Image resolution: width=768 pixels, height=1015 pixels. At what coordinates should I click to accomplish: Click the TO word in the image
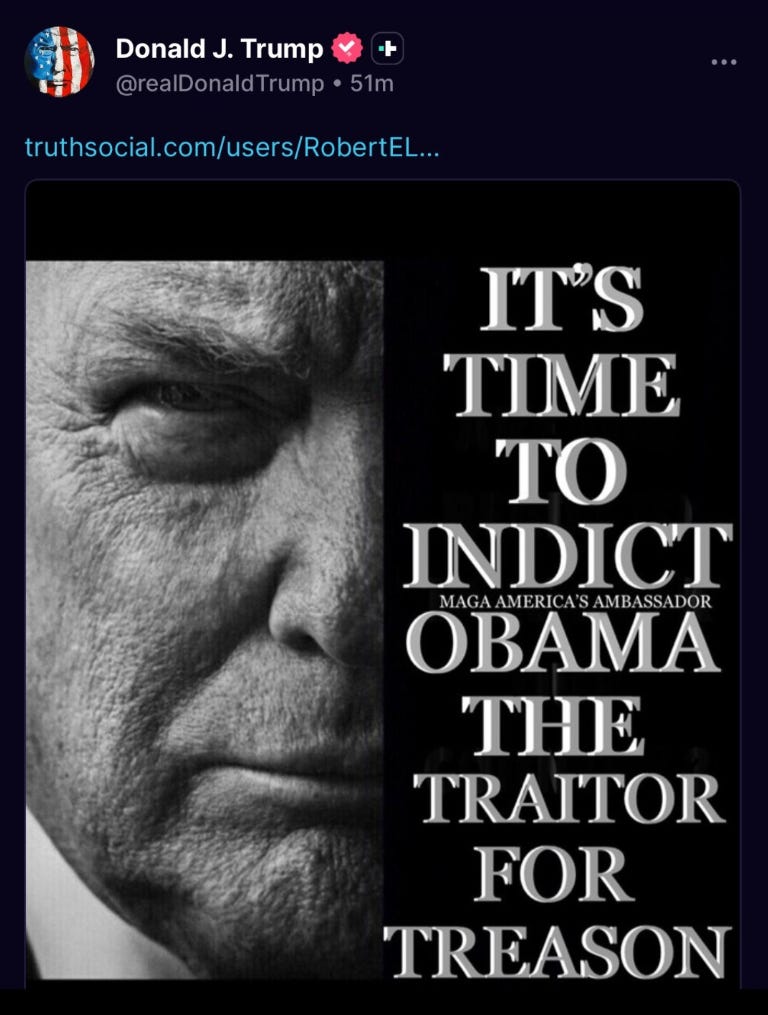click(561, 471)
